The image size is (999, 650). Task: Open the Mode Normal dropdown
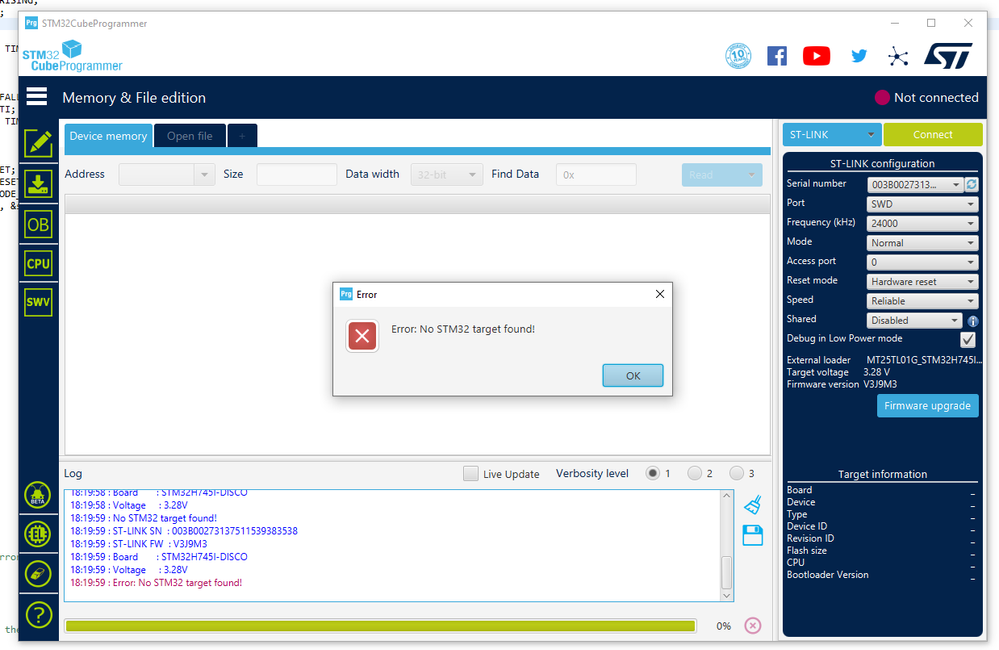923,243
